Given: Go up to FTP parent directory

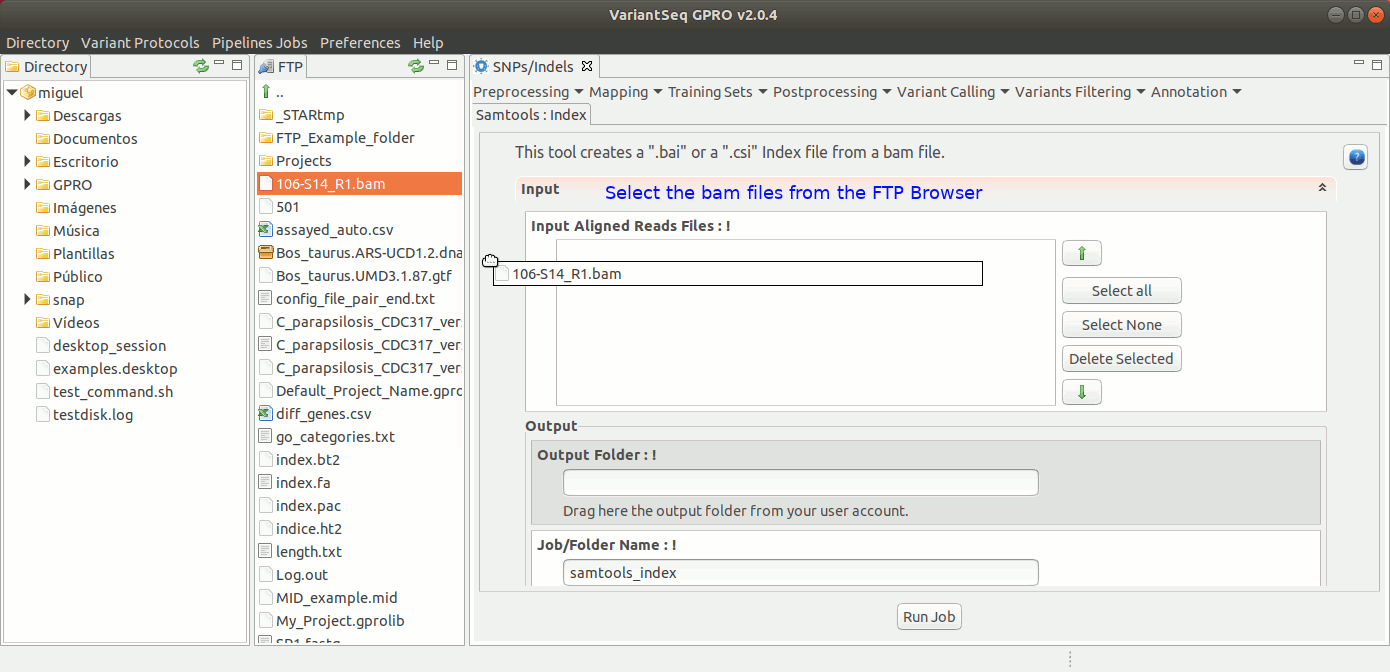Looking at the screenshot, I should pyautogui.click(x=267, y=92).
